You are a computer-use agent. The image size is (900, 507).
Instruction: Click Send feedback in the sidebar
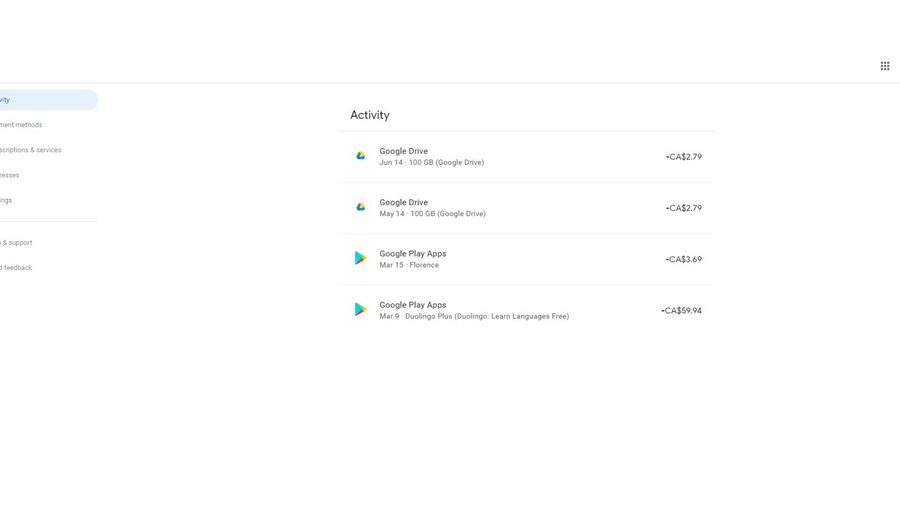pos(16,268)
